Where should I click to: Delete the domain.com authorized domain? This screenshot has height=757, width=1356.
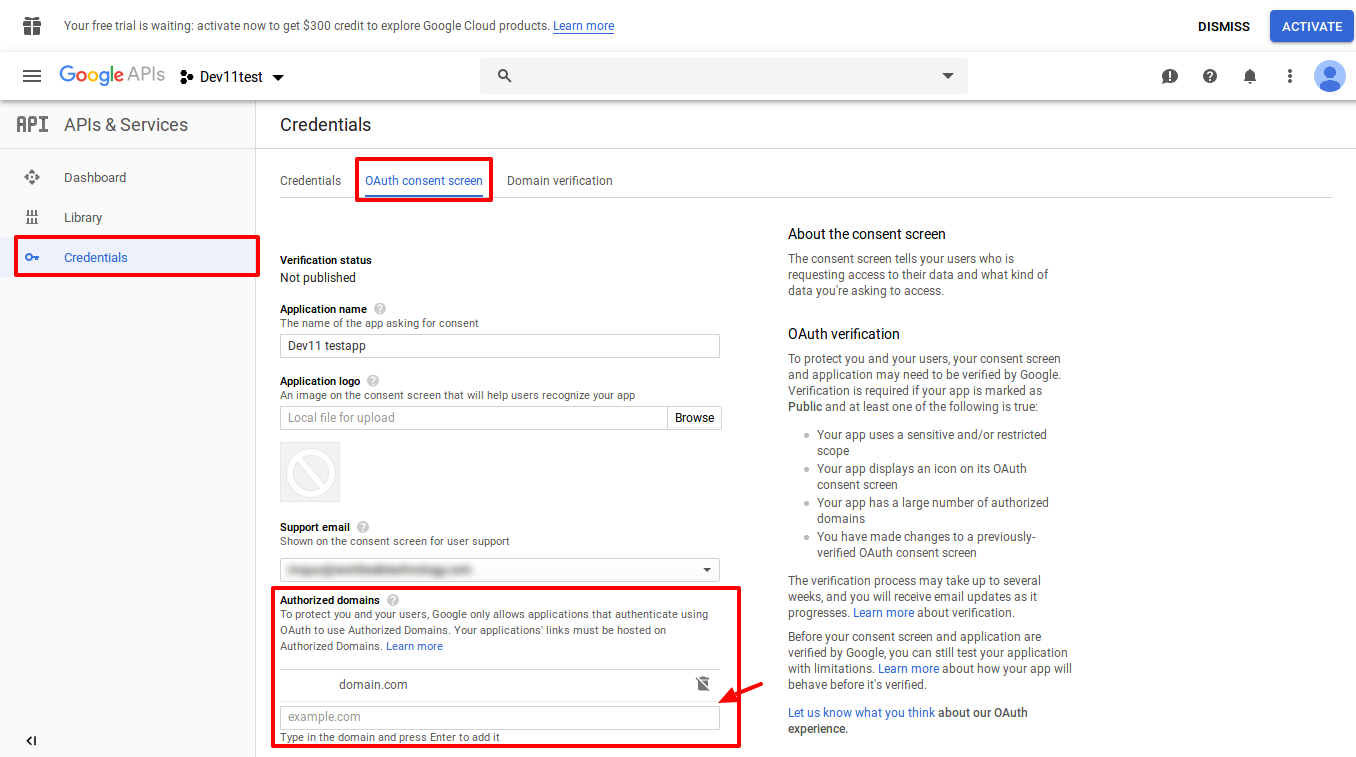(703, 684)
